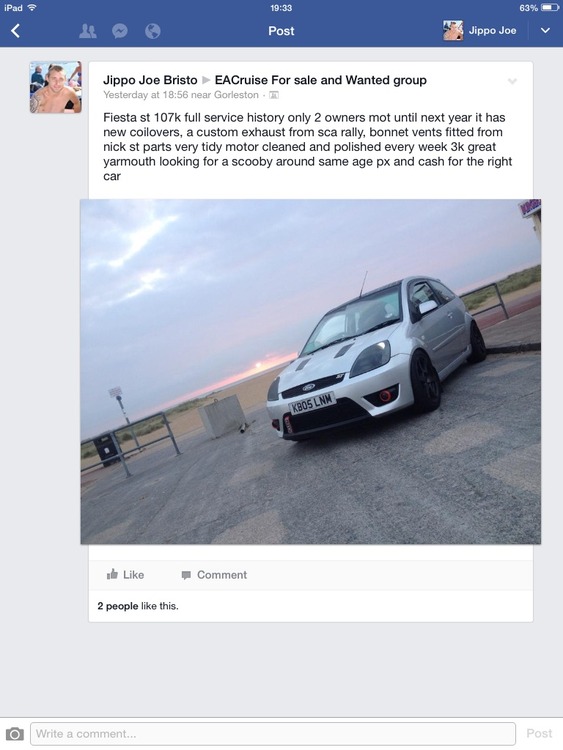Tap the Comment speech bubble icon
The height and width of the screenshot is (750, 563).
pos(186,575)
